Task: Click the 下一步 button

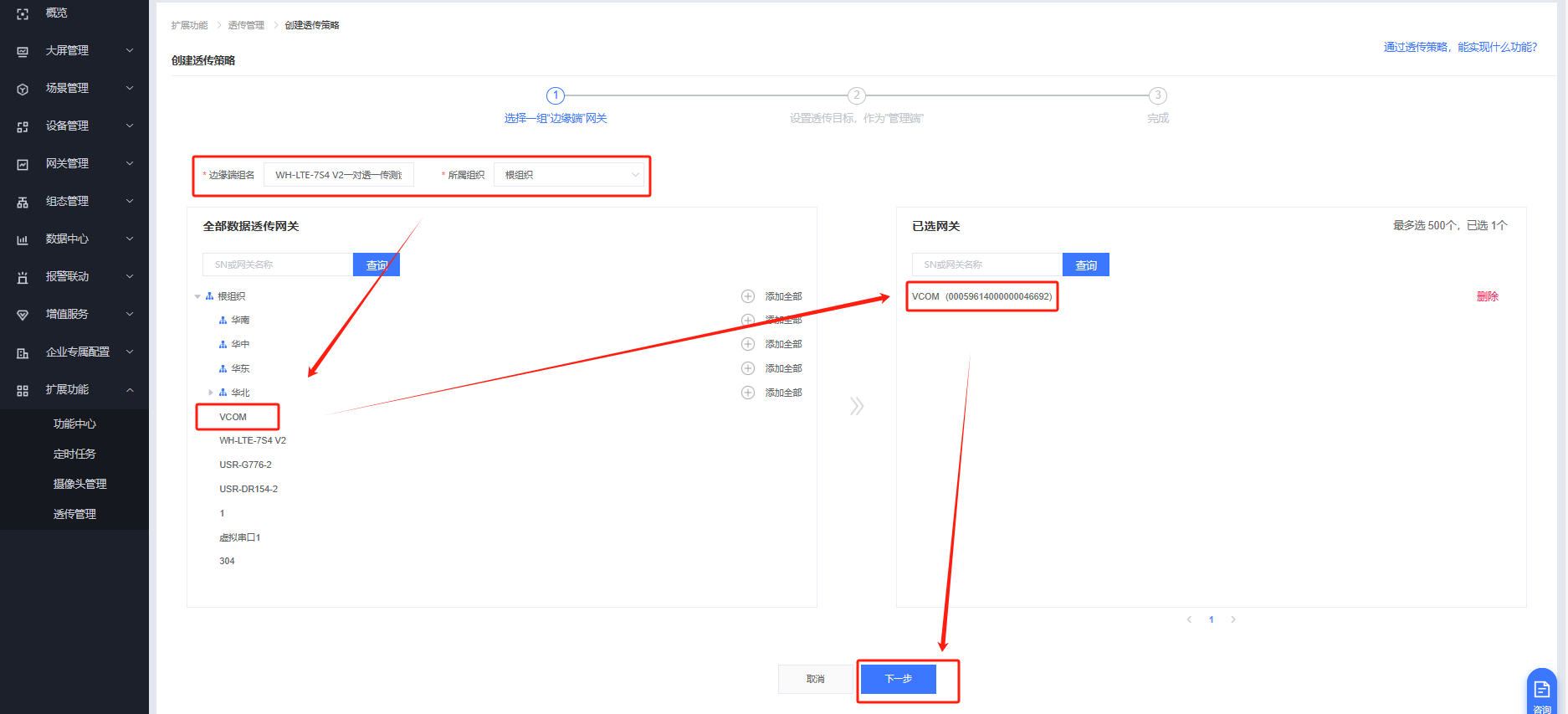Action: coord(898,679)
